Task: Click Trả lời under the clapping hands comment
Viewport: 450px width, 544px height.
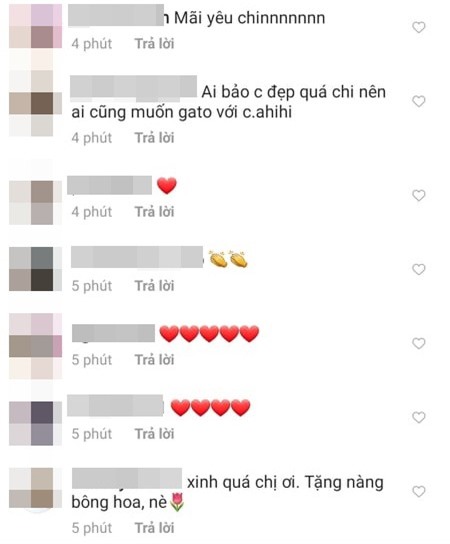Action: tap(154, 286)
